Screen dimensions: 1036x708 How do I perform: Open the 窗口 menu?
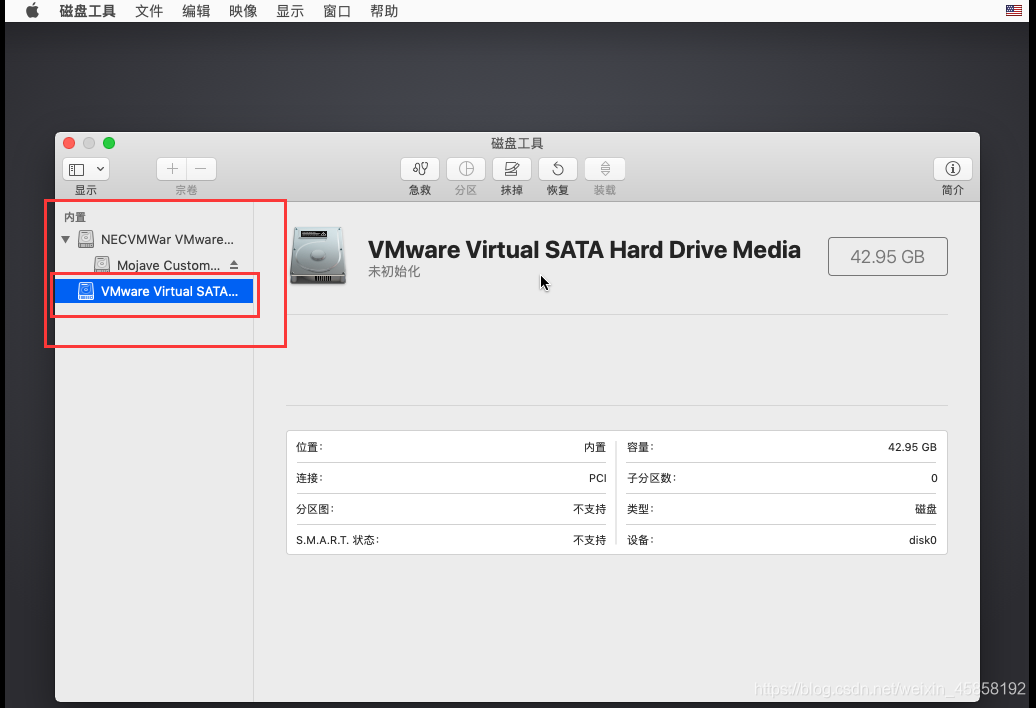coord(337,11)
